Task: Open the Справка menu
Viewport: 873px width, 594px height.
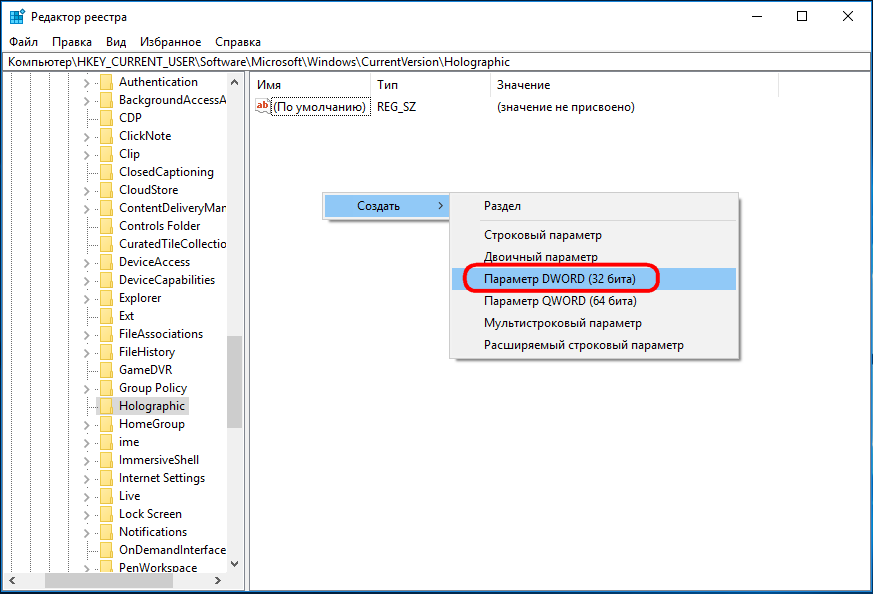Action: tap(238, 42)
